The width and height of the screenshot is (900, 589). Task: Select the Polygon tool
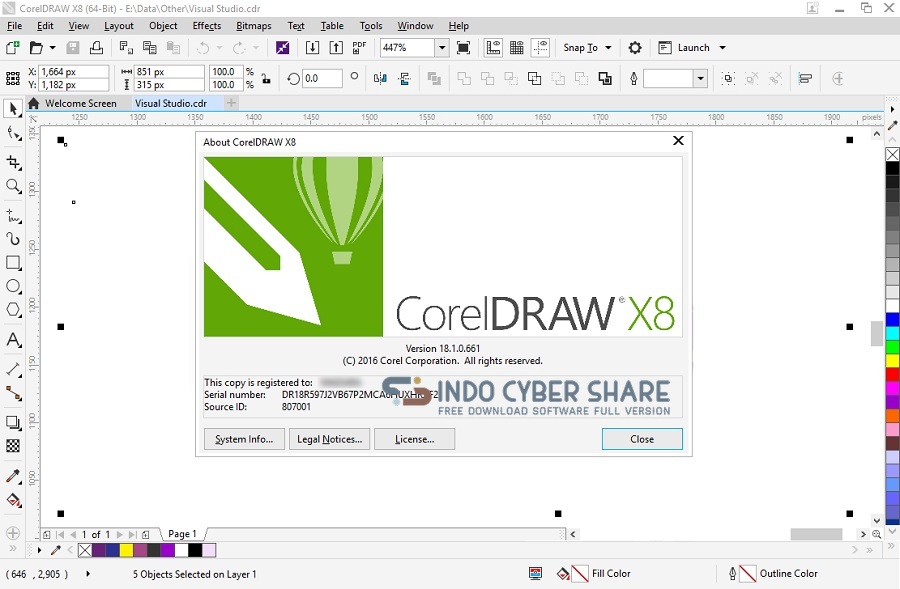coord(13,310)
